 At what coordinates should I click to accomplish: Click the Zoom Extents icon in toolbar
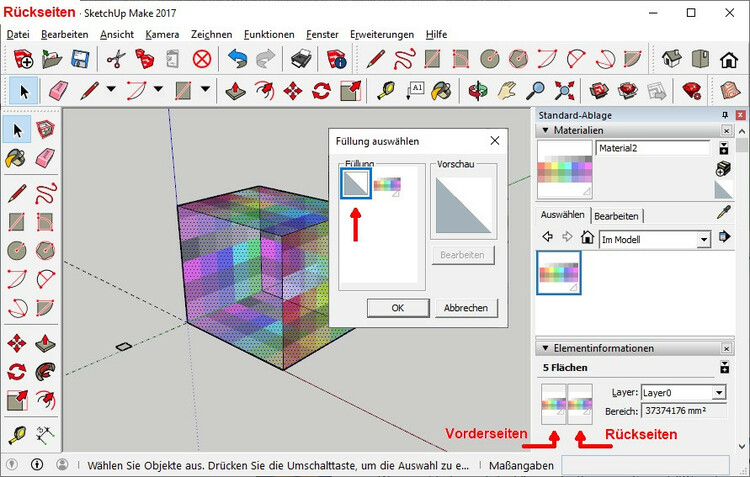tap(564, 91)
